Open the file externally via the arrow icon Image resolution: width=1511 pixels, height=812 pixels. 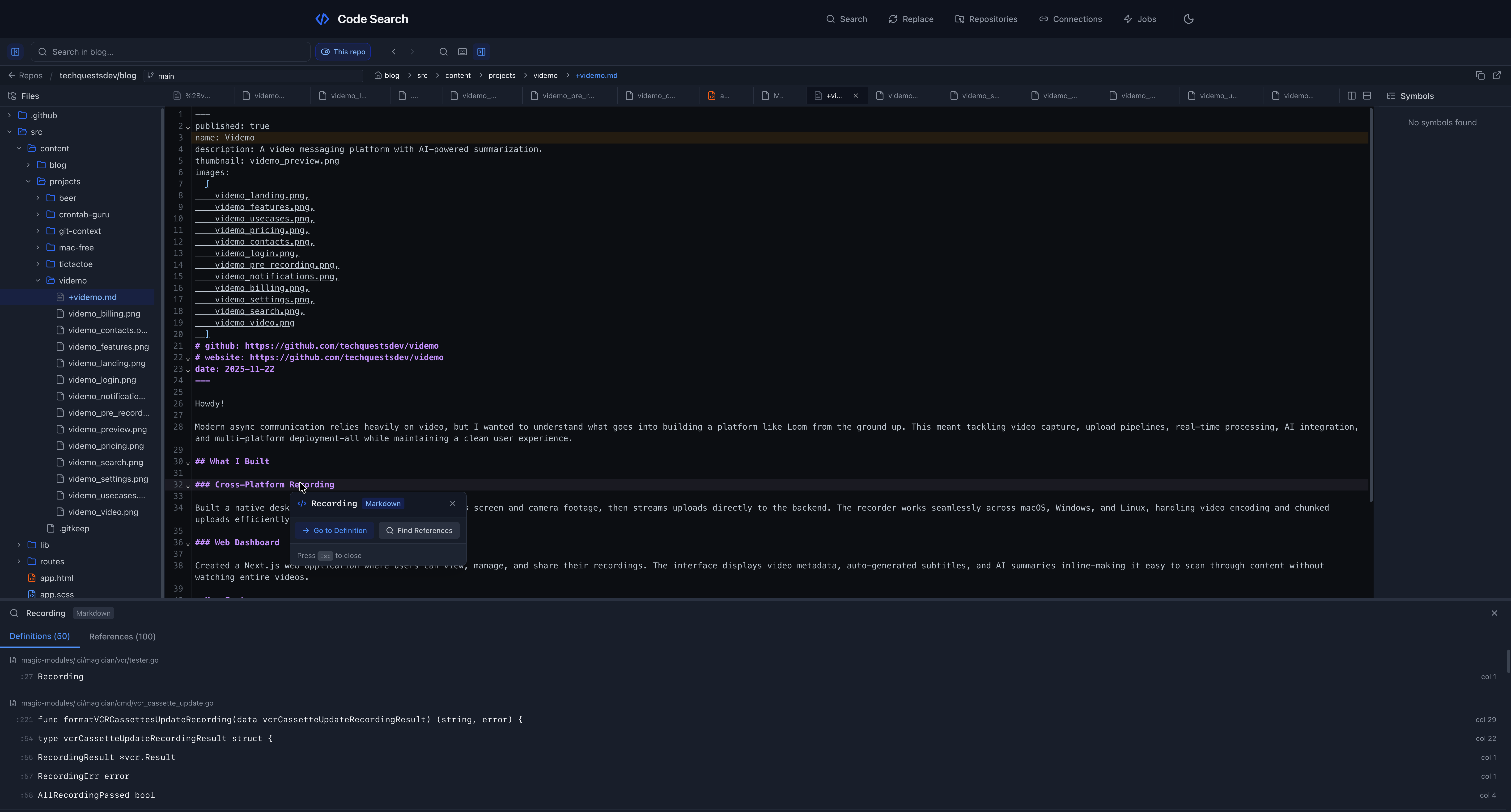pos(1497,75)
